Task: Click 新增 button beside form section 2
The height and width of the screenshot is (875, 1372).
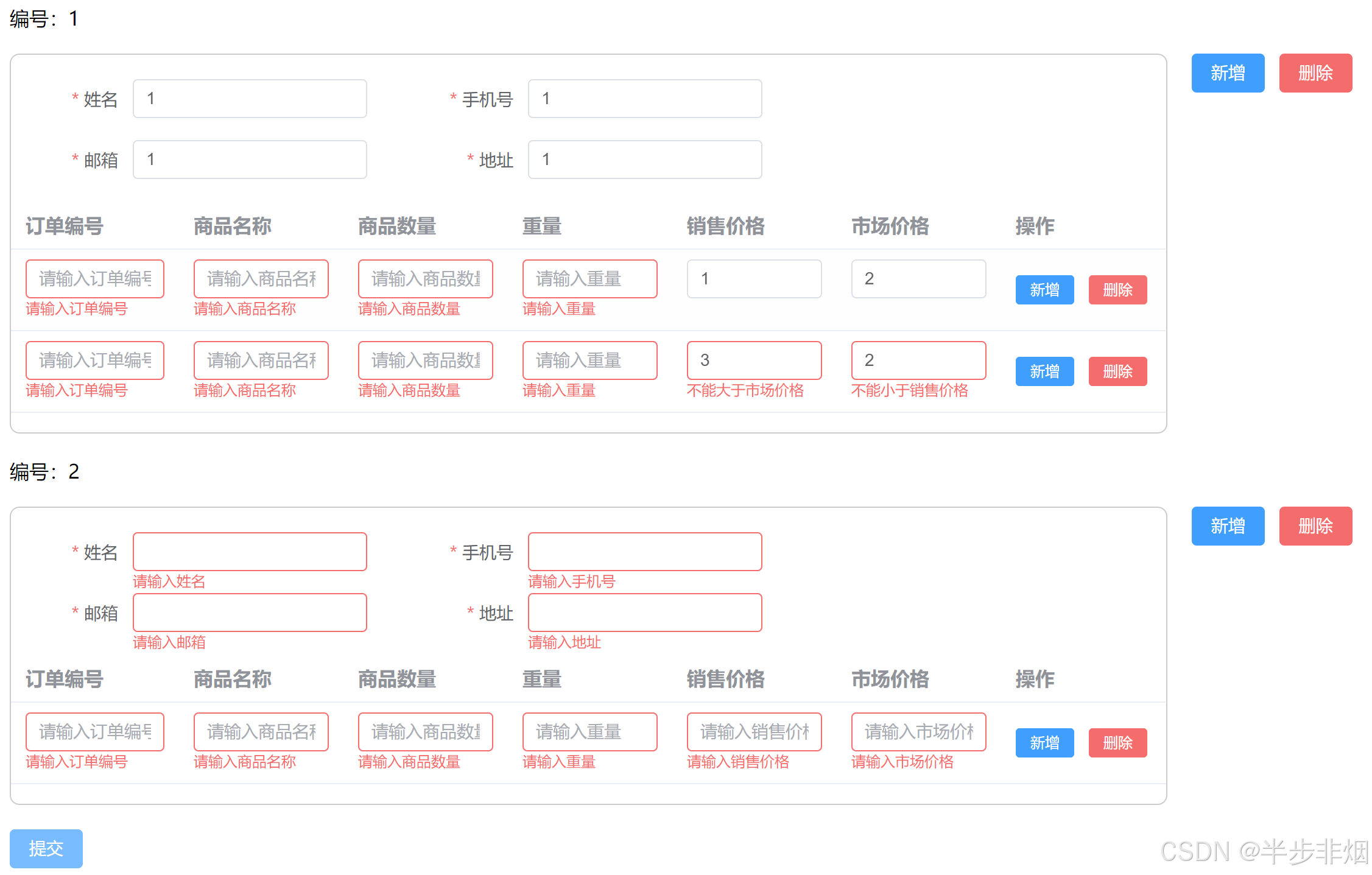Action: 1227,526
